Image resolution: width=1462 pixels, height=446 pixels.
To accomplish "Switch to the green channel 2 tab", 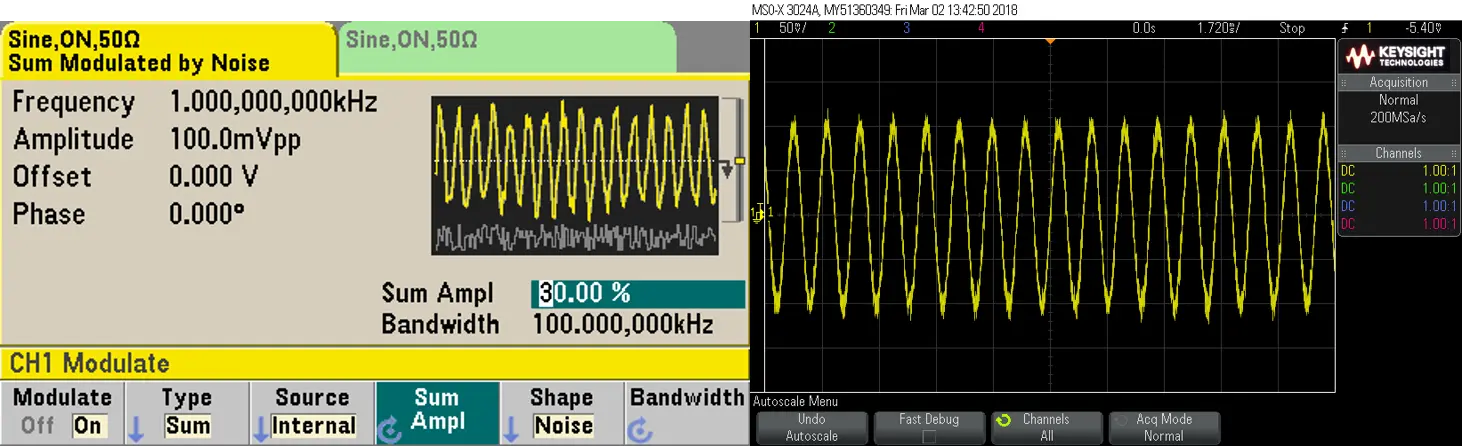I will pos(507,42).
